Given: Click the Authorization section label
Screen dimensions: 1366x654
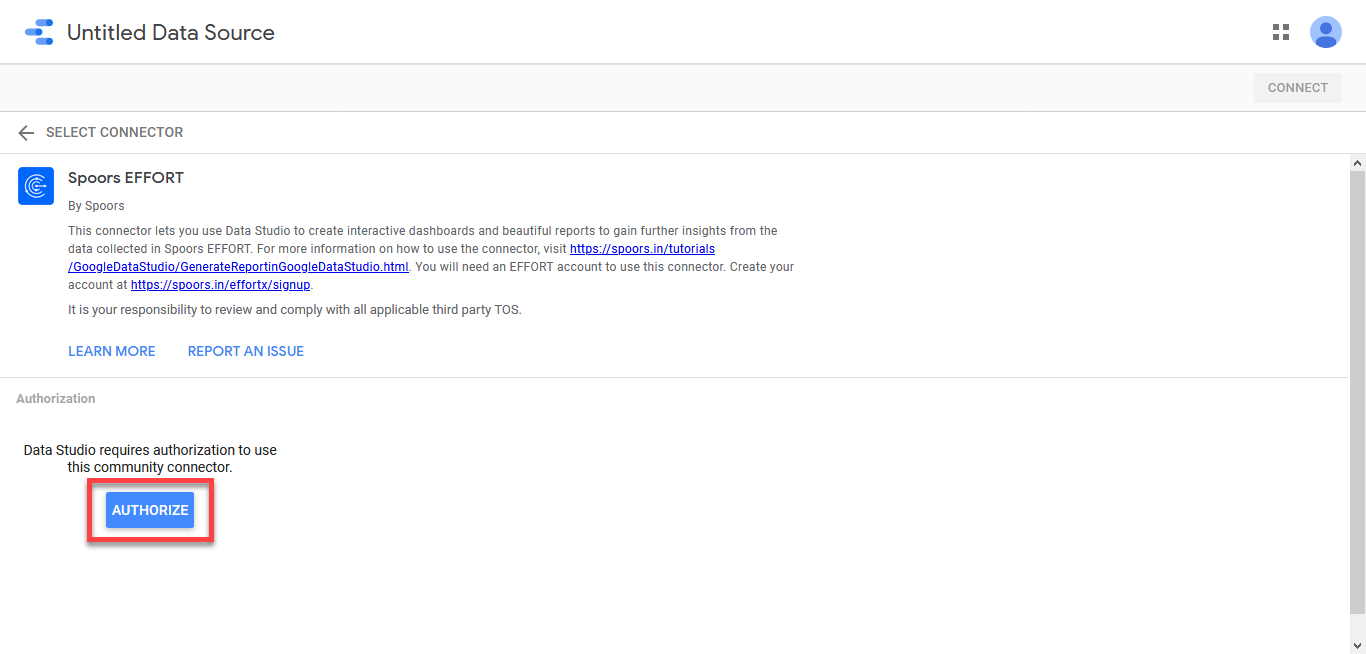Looking at the screenshot, I should (56, 399).
